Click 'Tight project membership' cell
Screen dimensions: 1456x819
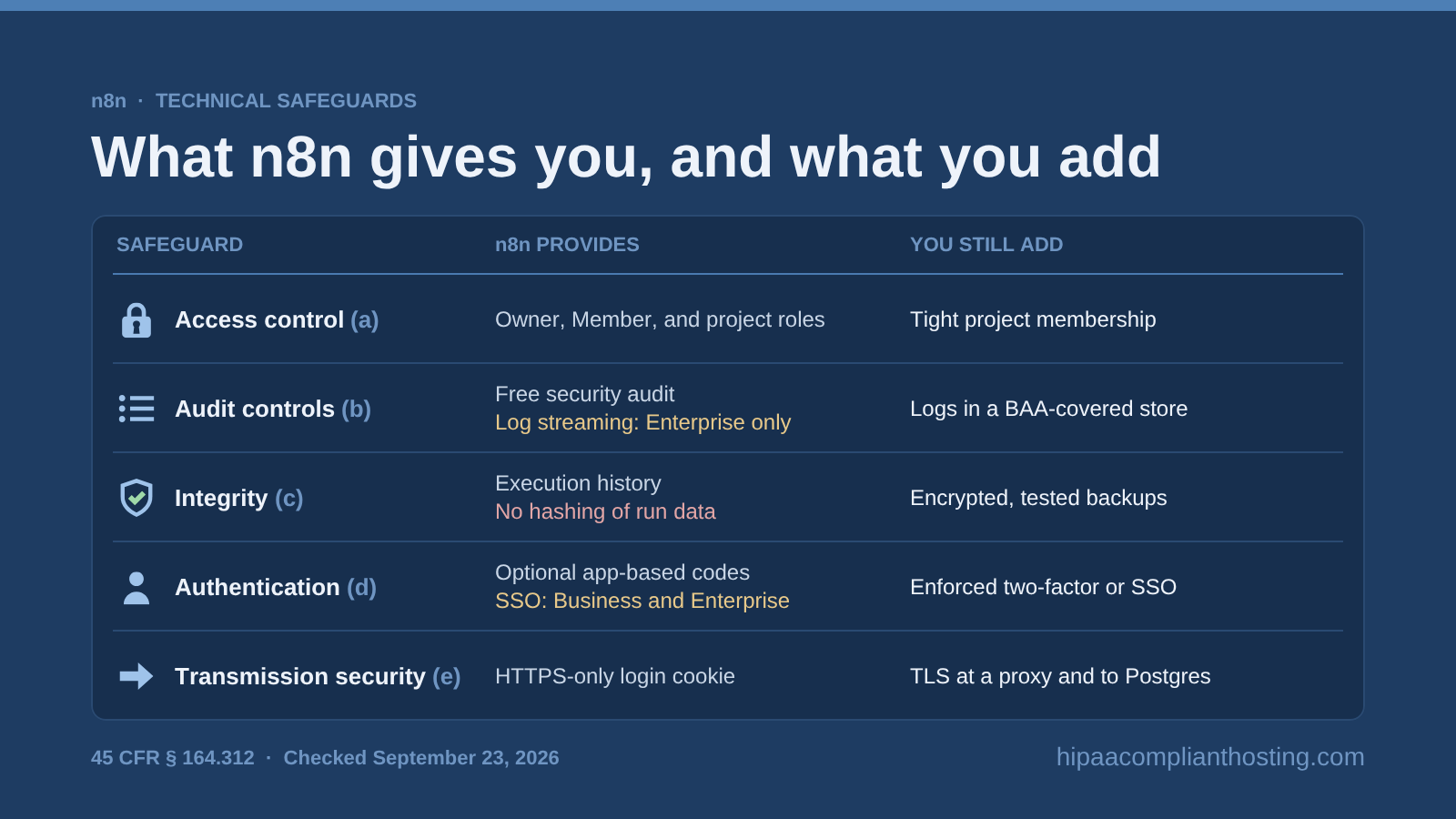coord(1033,319)
